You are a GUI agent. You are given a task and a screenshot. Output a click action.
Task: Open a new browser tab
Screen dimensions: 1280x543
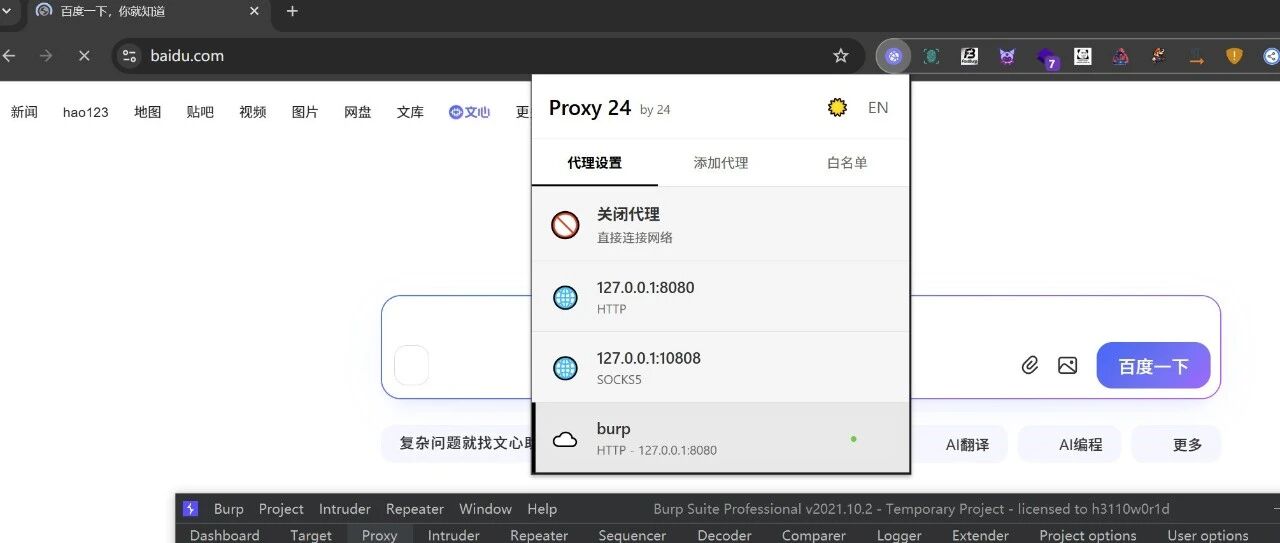click(292, 11)
